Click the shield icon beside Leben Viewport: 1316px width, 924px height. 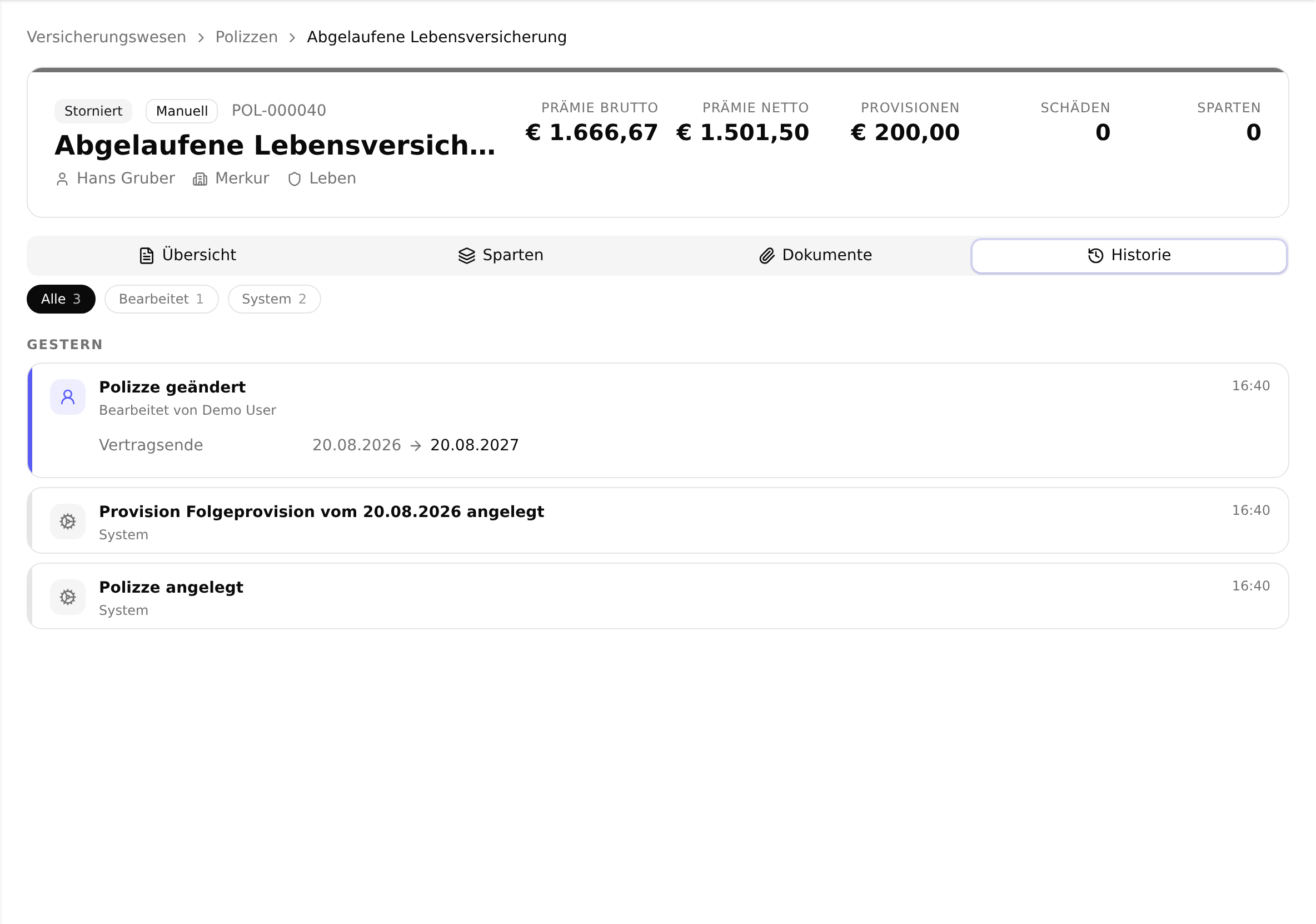tap(295, 180)
